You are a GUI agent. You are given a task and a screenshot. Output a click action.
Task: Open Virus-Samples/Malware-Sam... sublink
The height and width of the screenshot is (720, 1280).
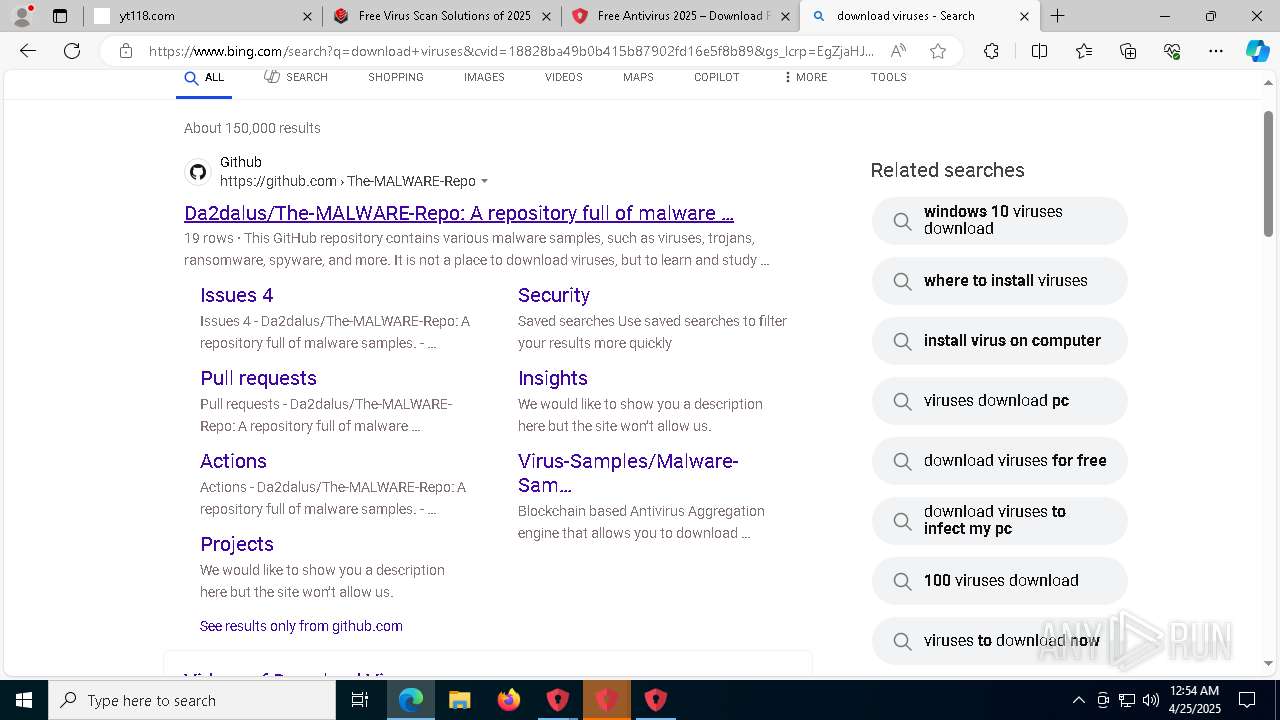[628, 473]
